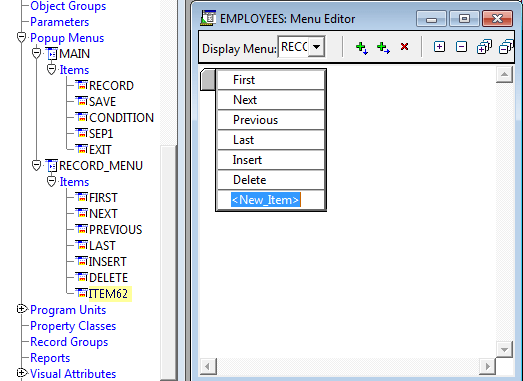Image resolution: width=523 pixels, height=381 pixels.
Task: Select the Next menu item
Action: [x=271, y=100]
